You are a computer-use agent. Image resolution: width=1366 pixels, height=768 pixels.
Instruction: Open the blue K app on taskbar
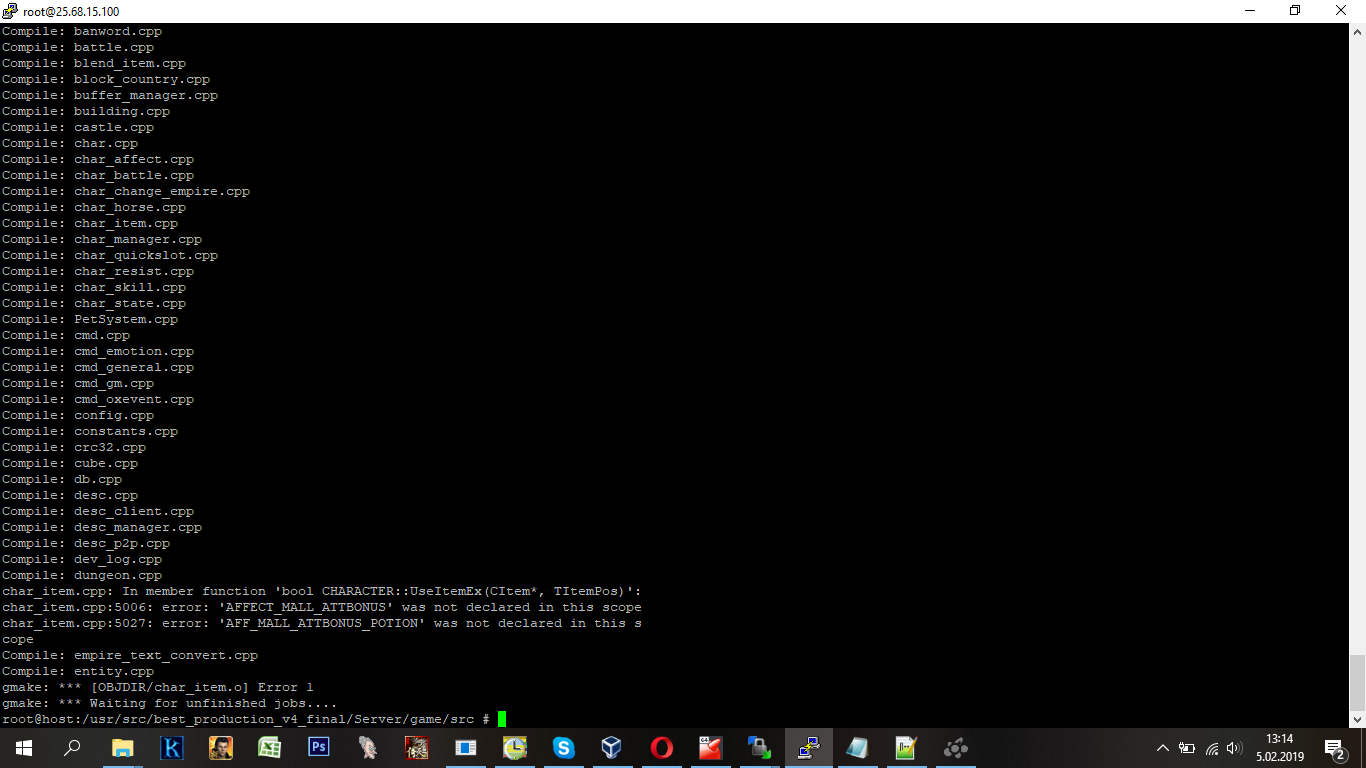pyautogui.click(x=171, y=747)
